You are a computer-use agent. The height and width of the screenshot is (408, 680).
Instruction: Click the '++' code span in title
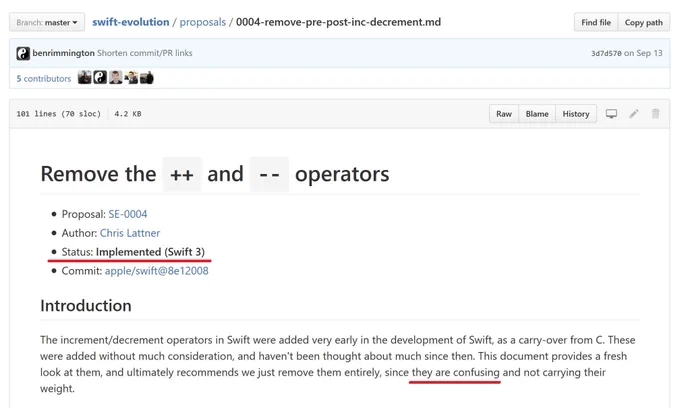click(182, 174)
